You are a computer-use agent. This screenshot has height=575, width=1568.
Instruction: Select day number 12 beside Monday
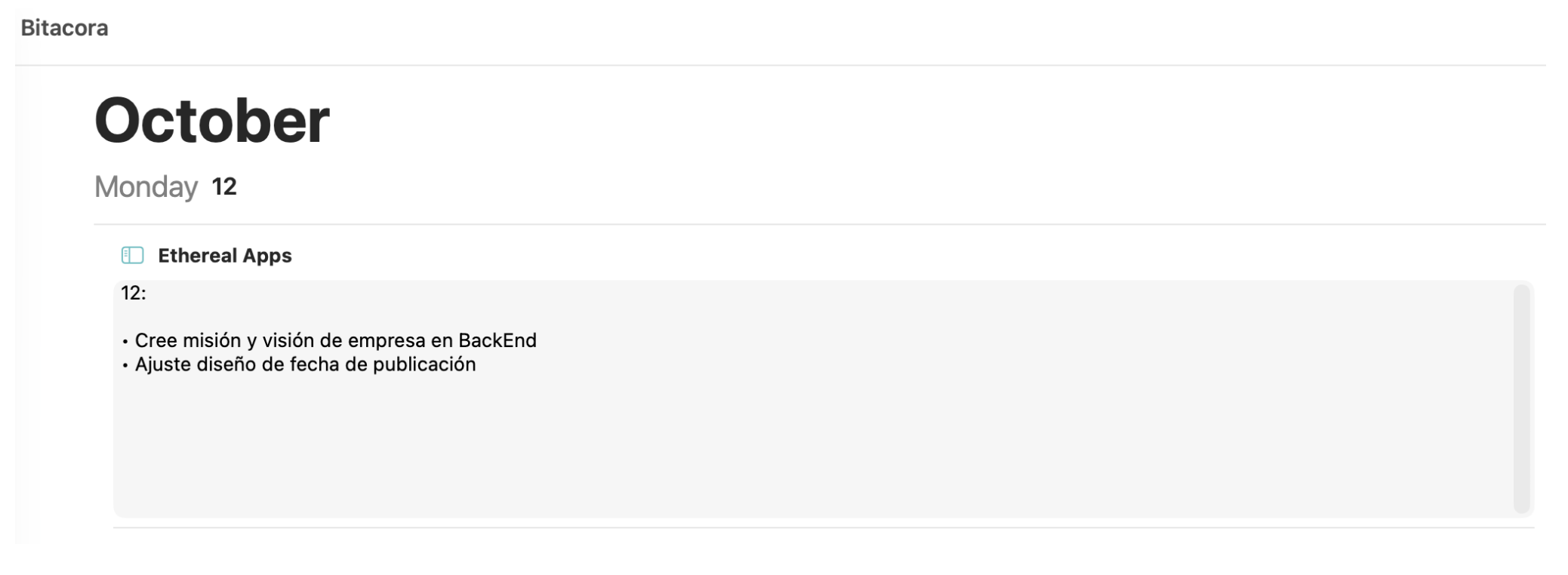[x=224, y=186]
